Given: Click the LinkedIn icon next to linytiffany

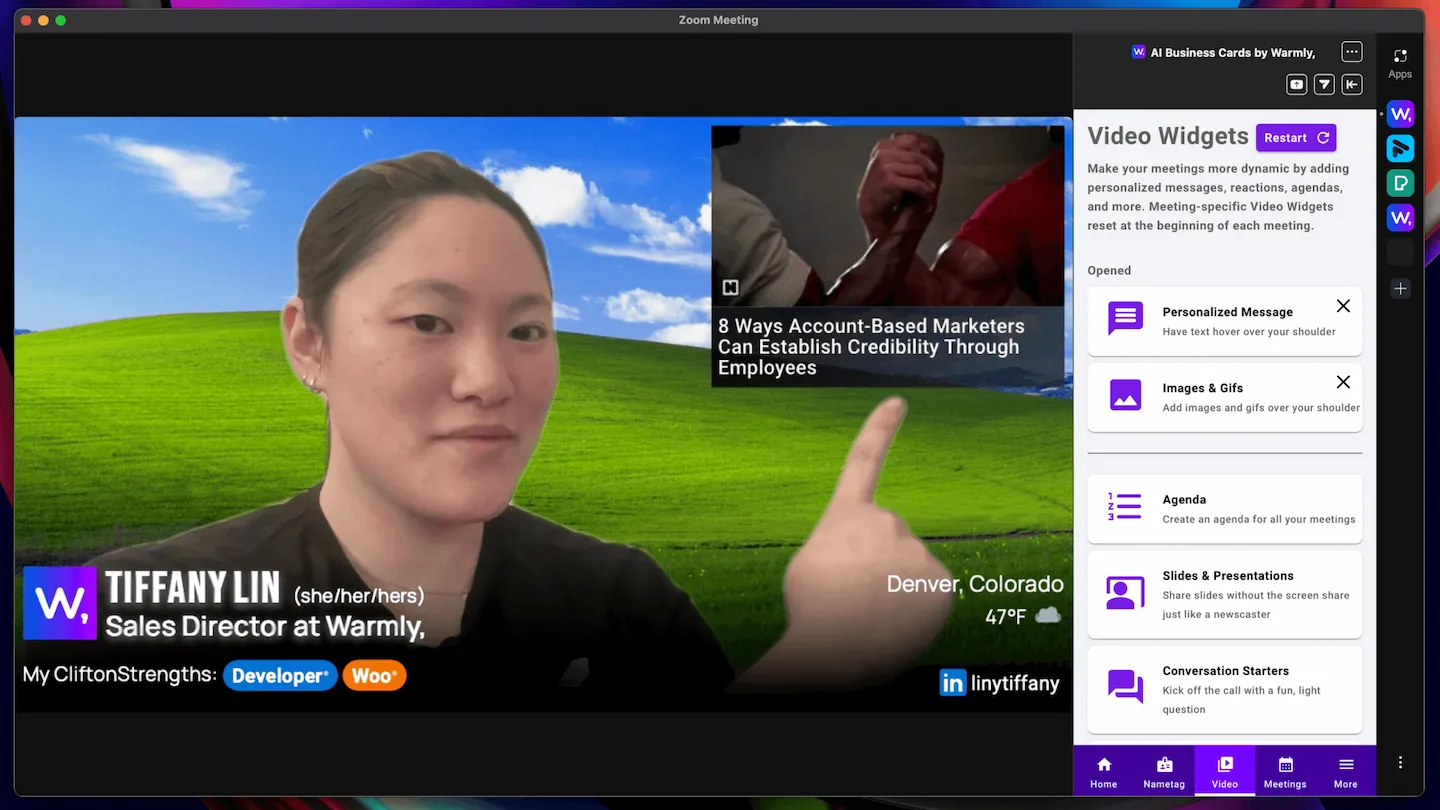Looking at the screenshot, I should (x=952, y=683).
